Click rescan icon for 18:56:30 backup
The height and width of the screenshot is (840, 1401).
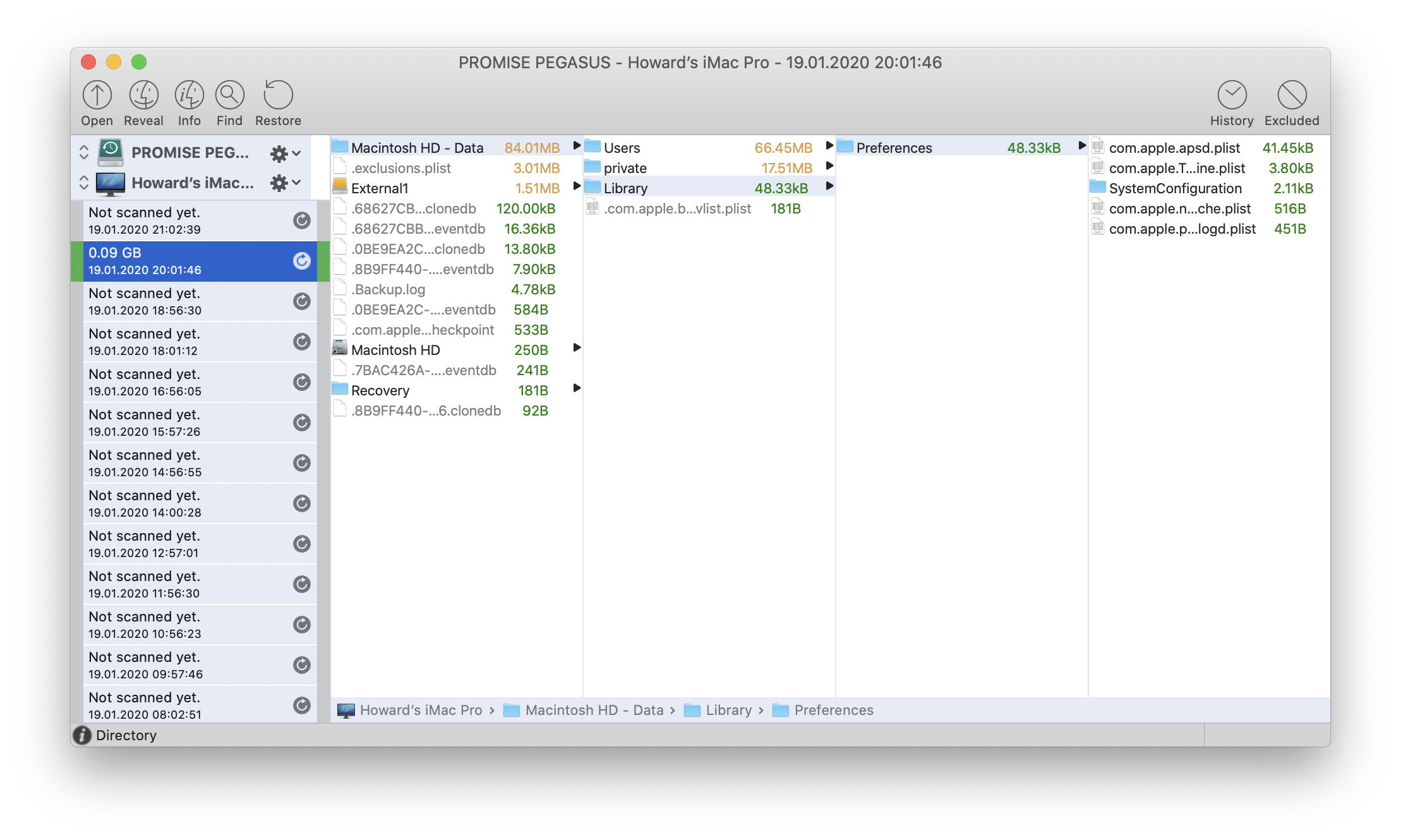pyautogui.click(x=302, y=301)
